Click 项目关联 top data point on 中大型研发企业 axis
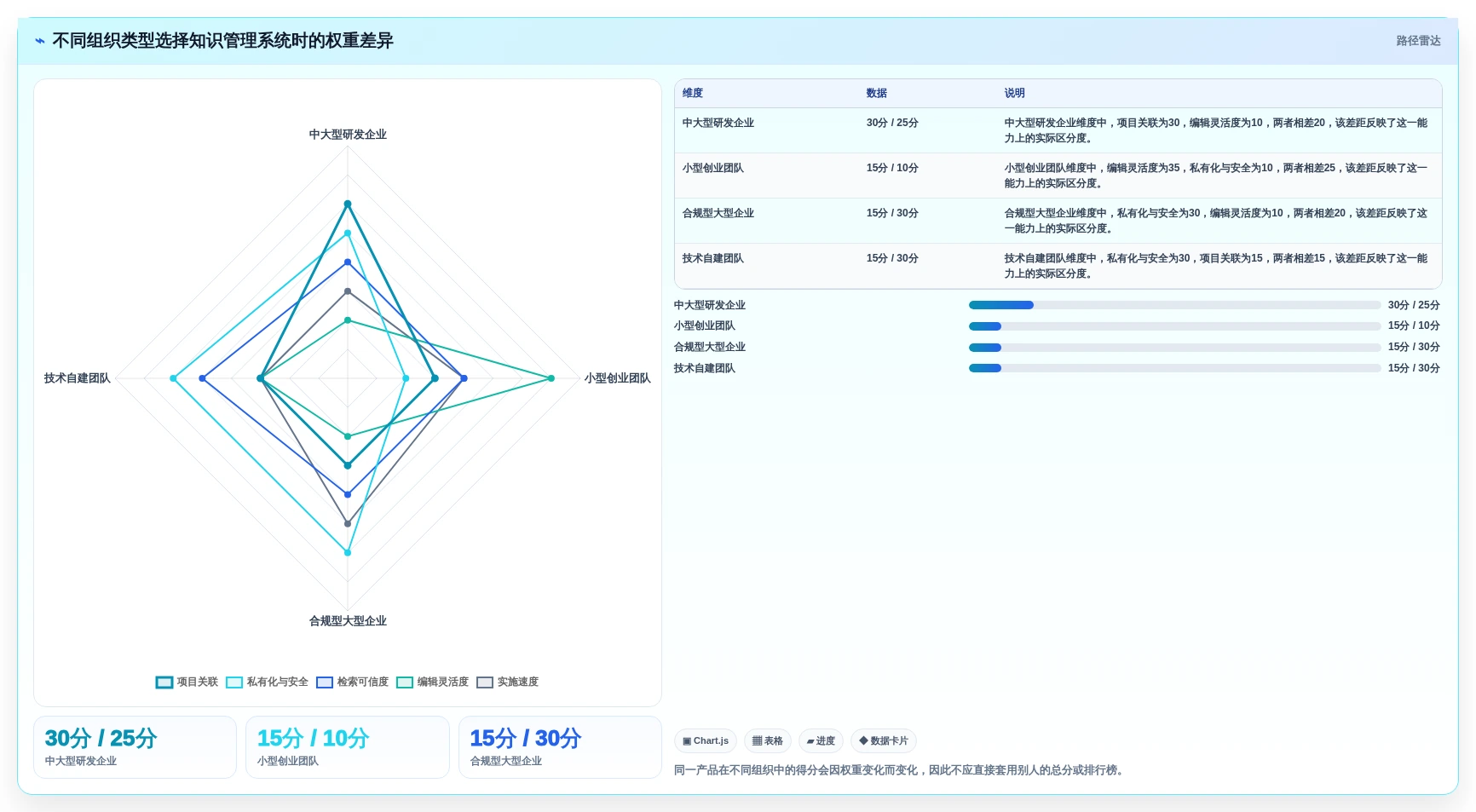Viewport: 1476px width, 812px height. (x=348, y=204)
